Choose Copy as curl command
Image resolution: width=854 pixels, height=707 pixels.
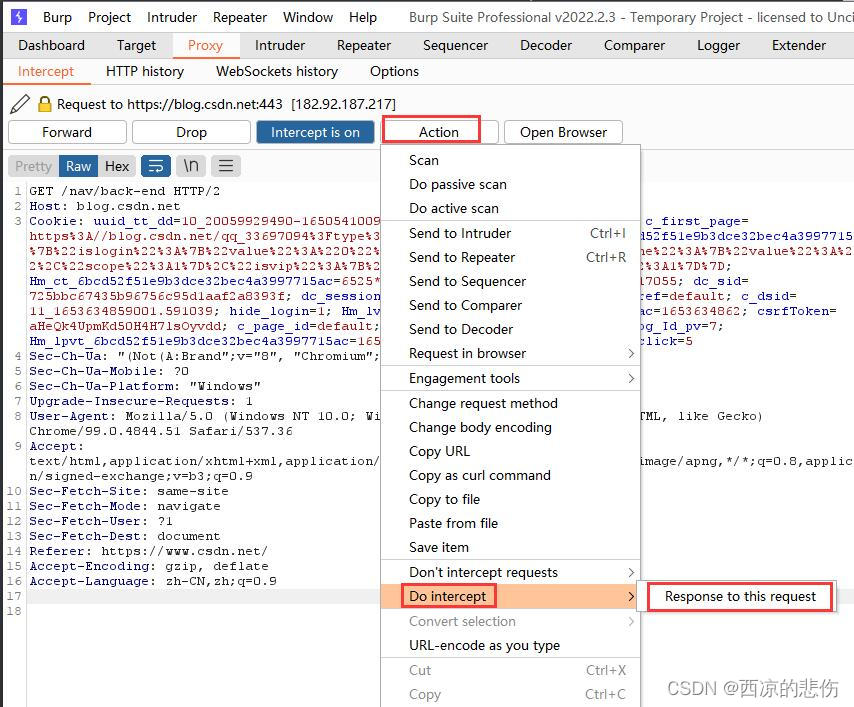pyautogui.click(x=510, y=475)
